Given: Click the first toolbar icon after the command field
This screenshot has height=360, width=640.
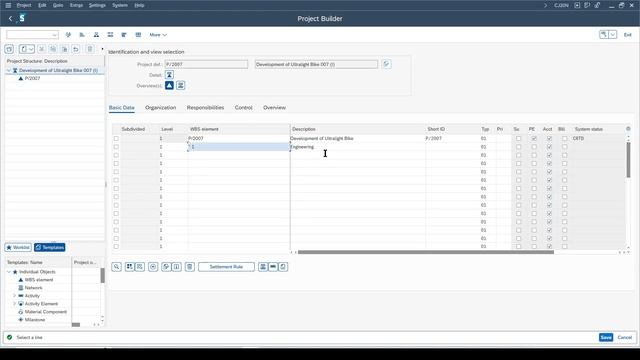Looking at the screenshot, I should pyautogui.click(x=68, y=35).
